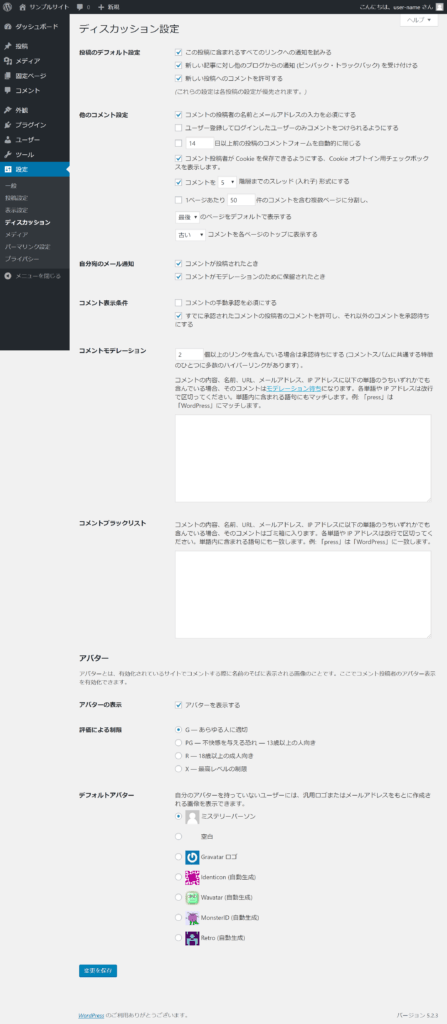Select the プラグイン plugin icon in sidebar
The image size is (447, 1024).
8,125
